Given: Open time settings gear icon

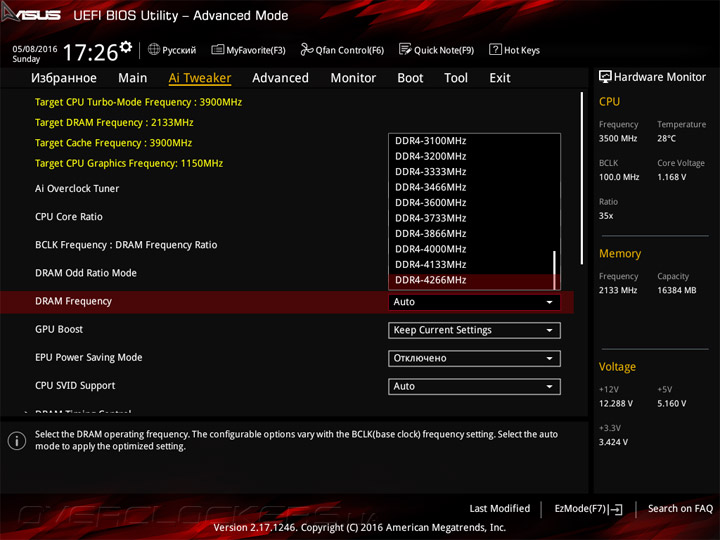Looking at the screenshot, I should click(x=125, y=46).
